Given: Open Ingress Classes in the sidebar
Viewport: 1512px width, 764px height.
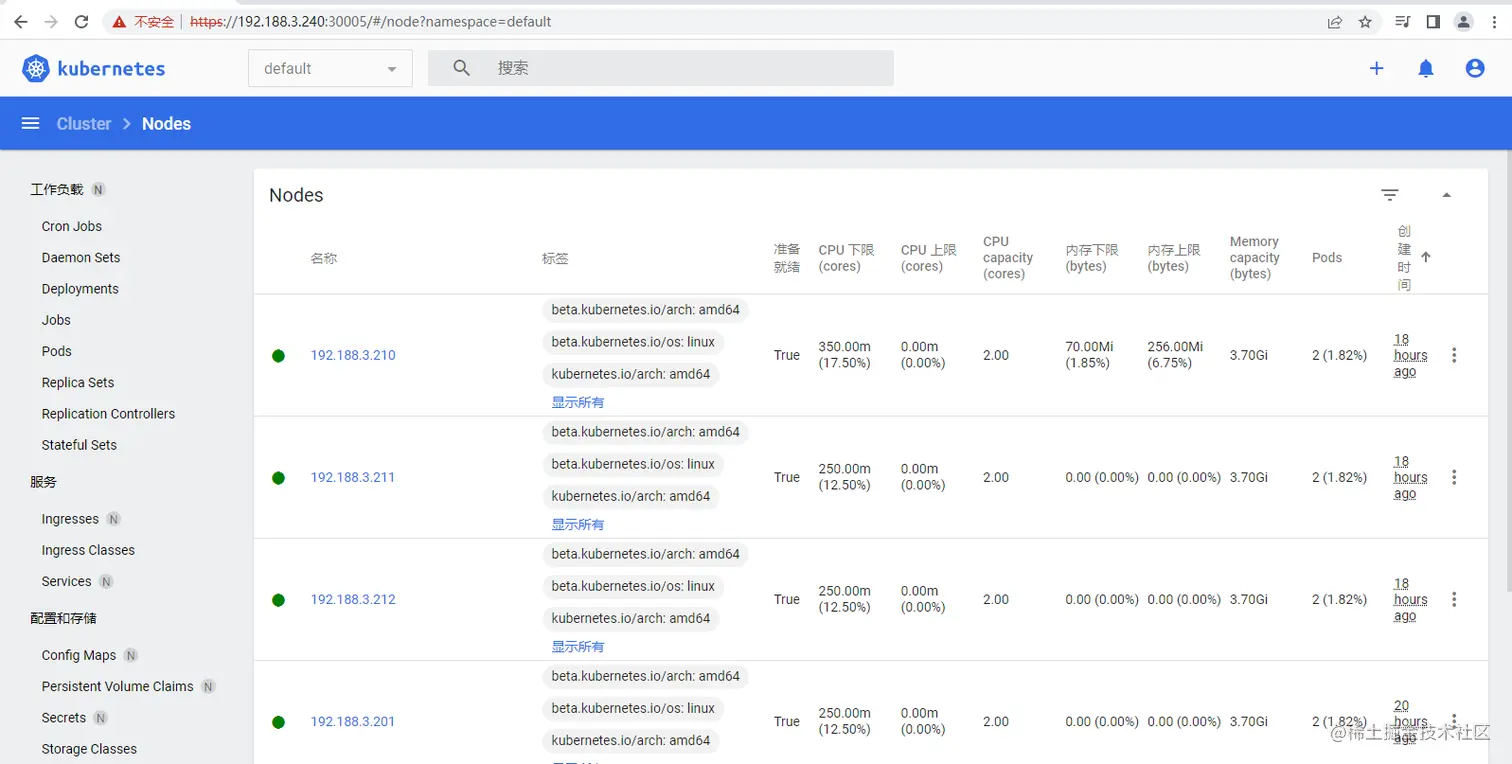Looking at the screenshot, I should tap(88, 550).
